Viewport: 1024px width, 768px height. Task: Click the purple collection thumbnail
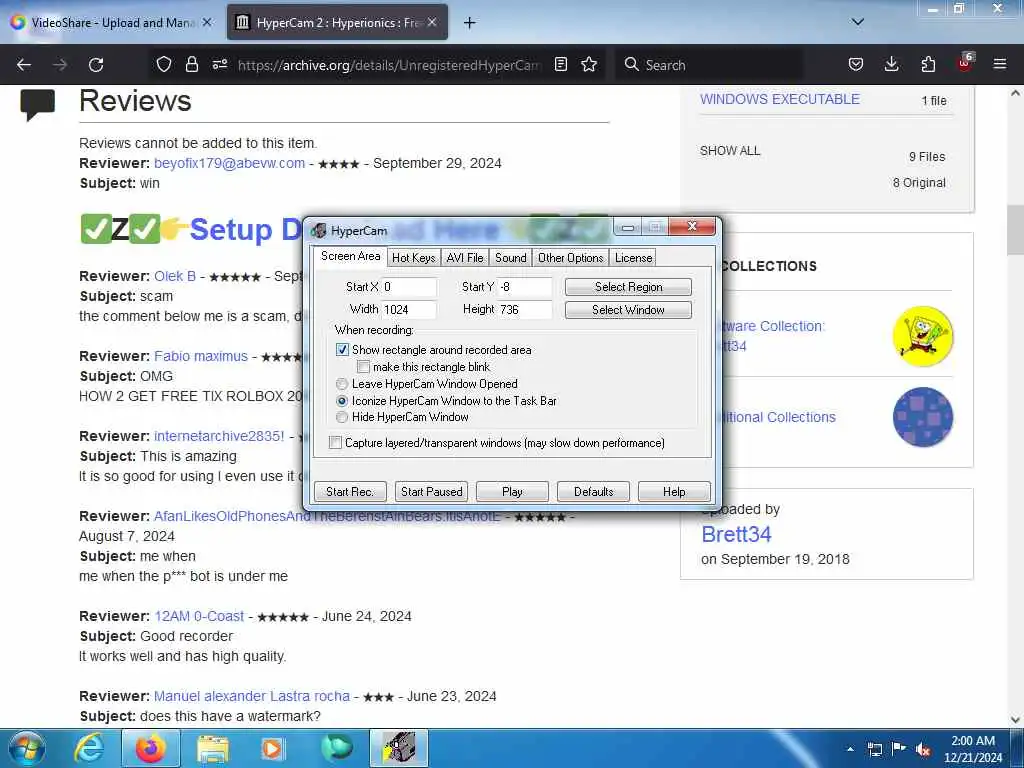(x=923, y=417)
